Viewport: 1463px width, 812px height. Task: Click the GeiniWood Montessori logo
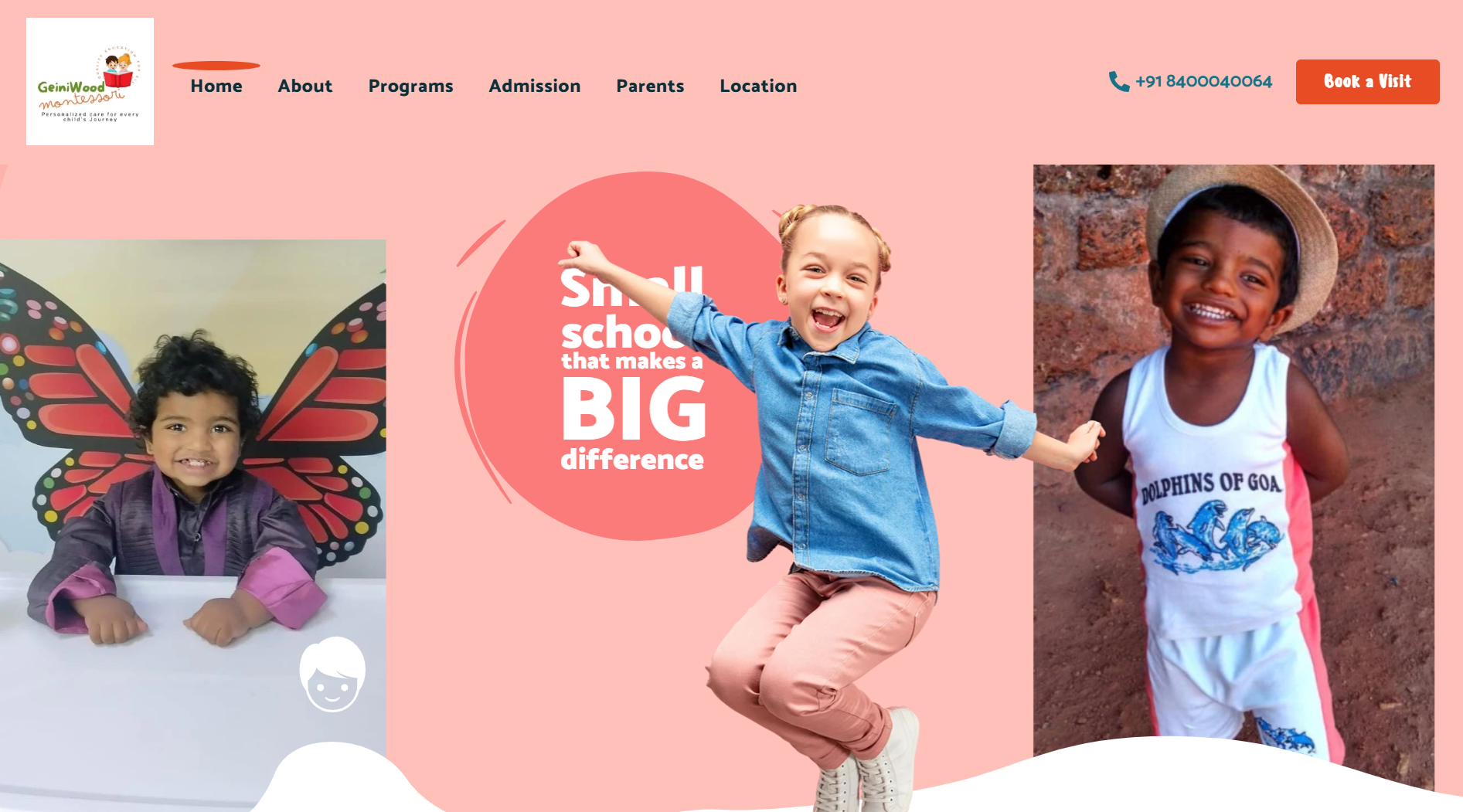tap(90, 81)
